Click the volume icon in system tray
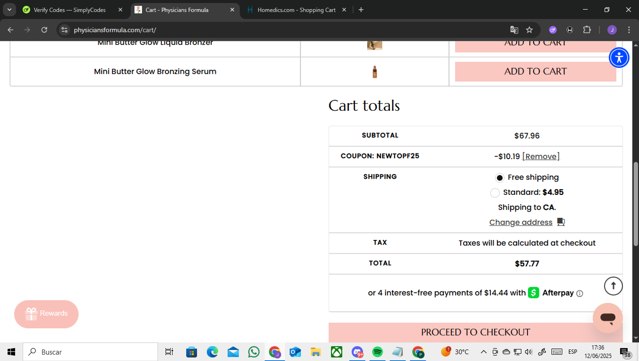Screen dimensions: 639x361 [x=529, y=352]
